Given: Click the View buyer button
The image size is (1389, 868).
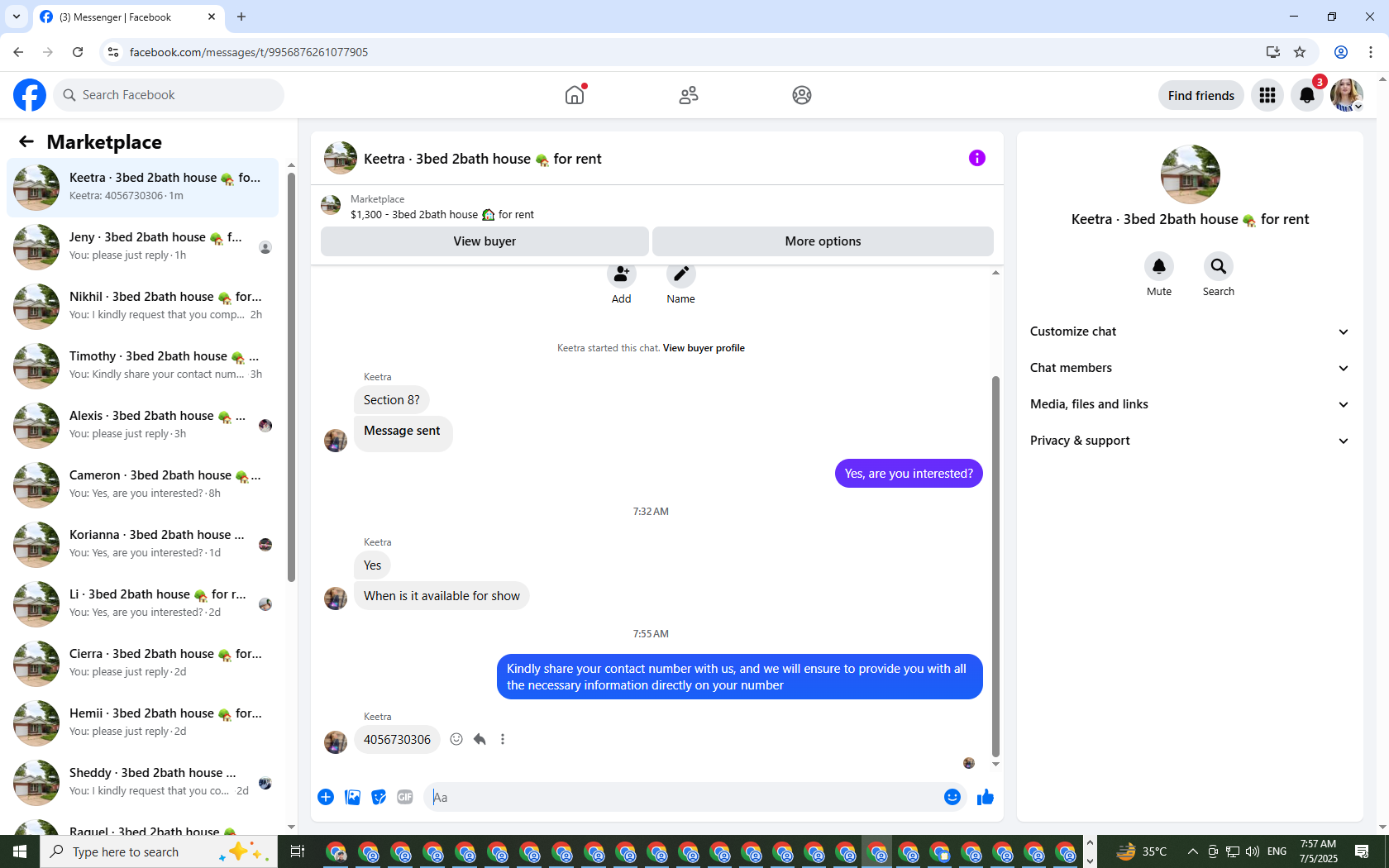Looking at the screenshot, I should coord(484,241).
